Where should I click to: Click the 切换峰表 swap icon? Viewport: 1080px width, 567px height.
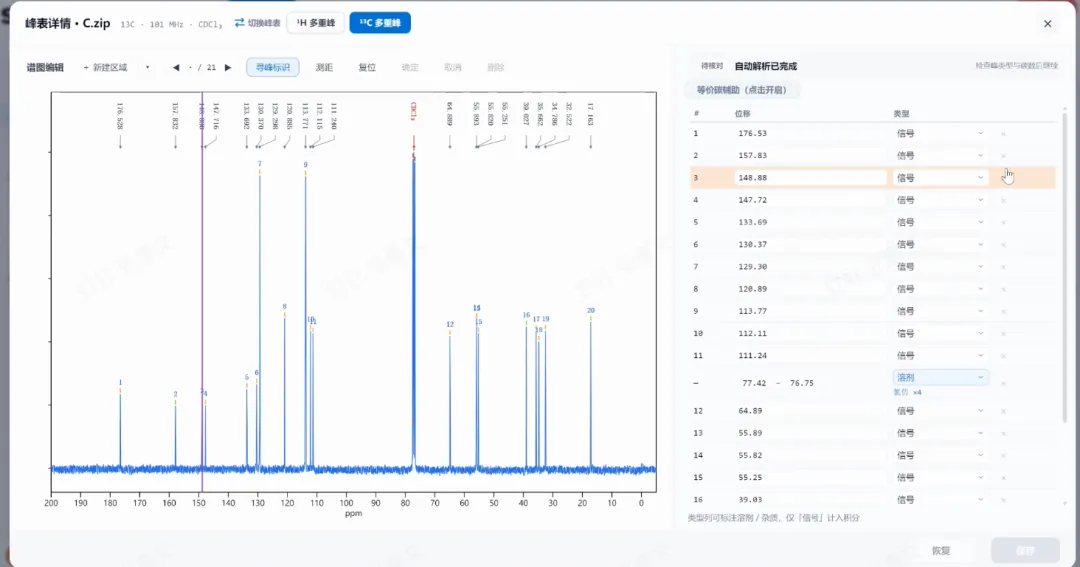(x=239, y=23)
